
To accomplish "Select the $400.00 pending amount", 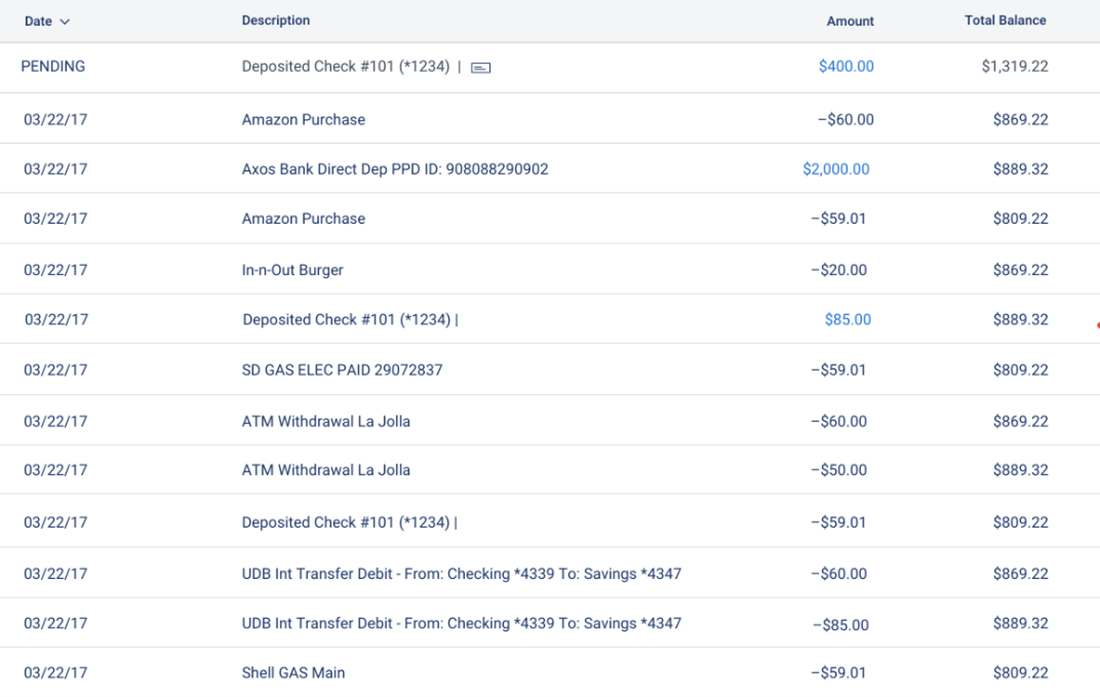I will coord(846,67).
